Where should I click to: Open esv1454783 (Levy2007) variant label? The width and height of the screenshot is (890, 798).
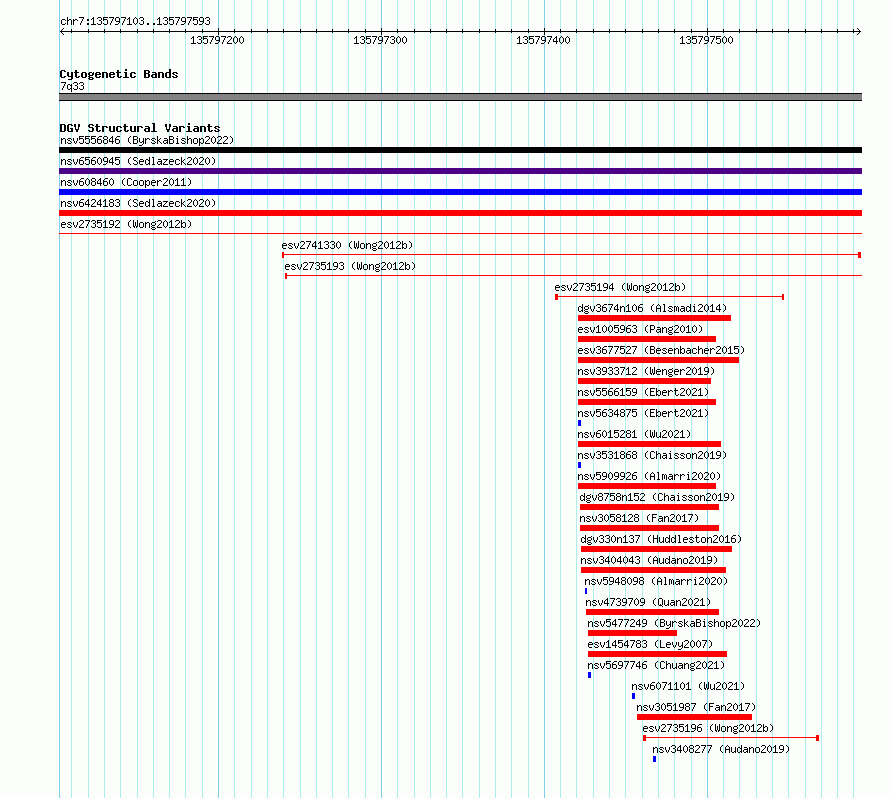coord(650,644)
